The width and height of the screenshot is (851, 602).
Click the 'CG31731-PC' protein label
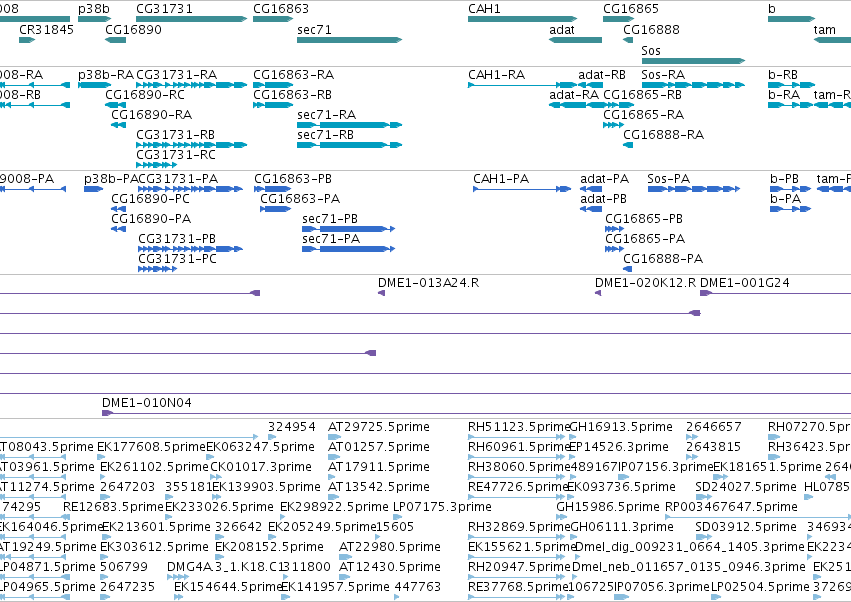click(177, 259)
